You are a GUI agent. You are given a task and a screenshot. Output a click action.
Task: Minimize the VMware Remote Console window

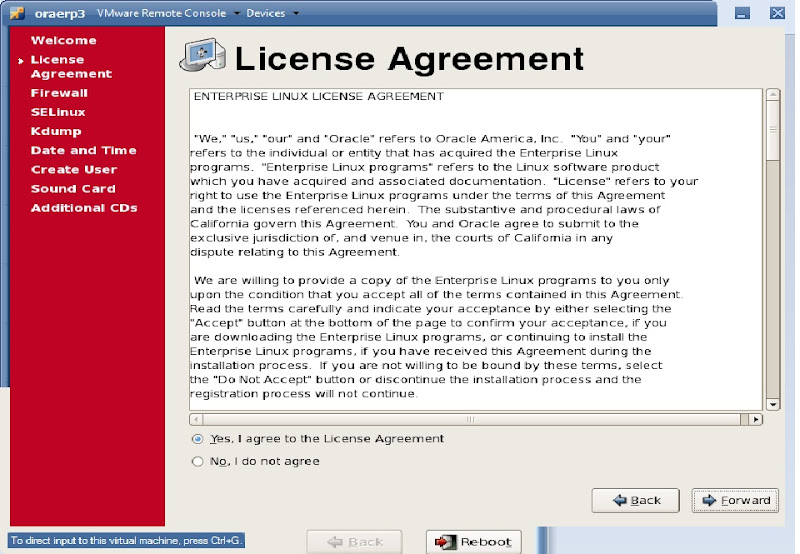tap(742, 13)
